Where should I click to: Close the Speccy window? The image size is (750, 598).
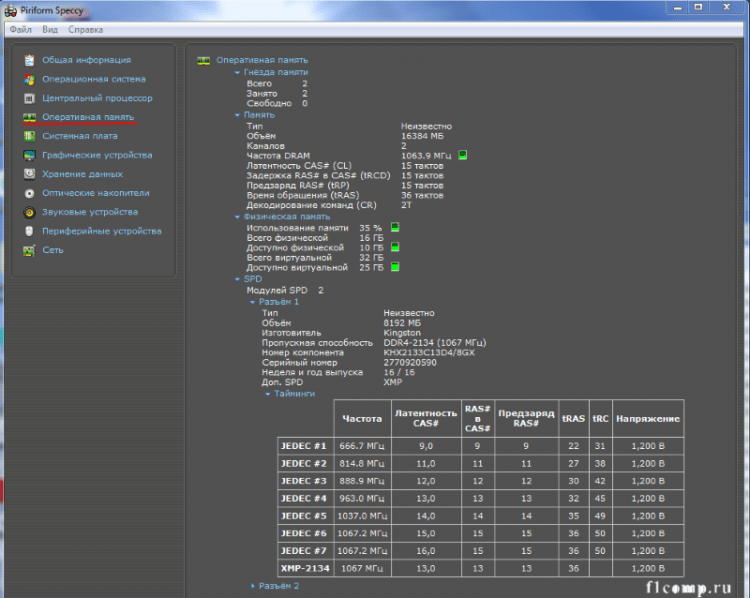[x=727, y=7]
